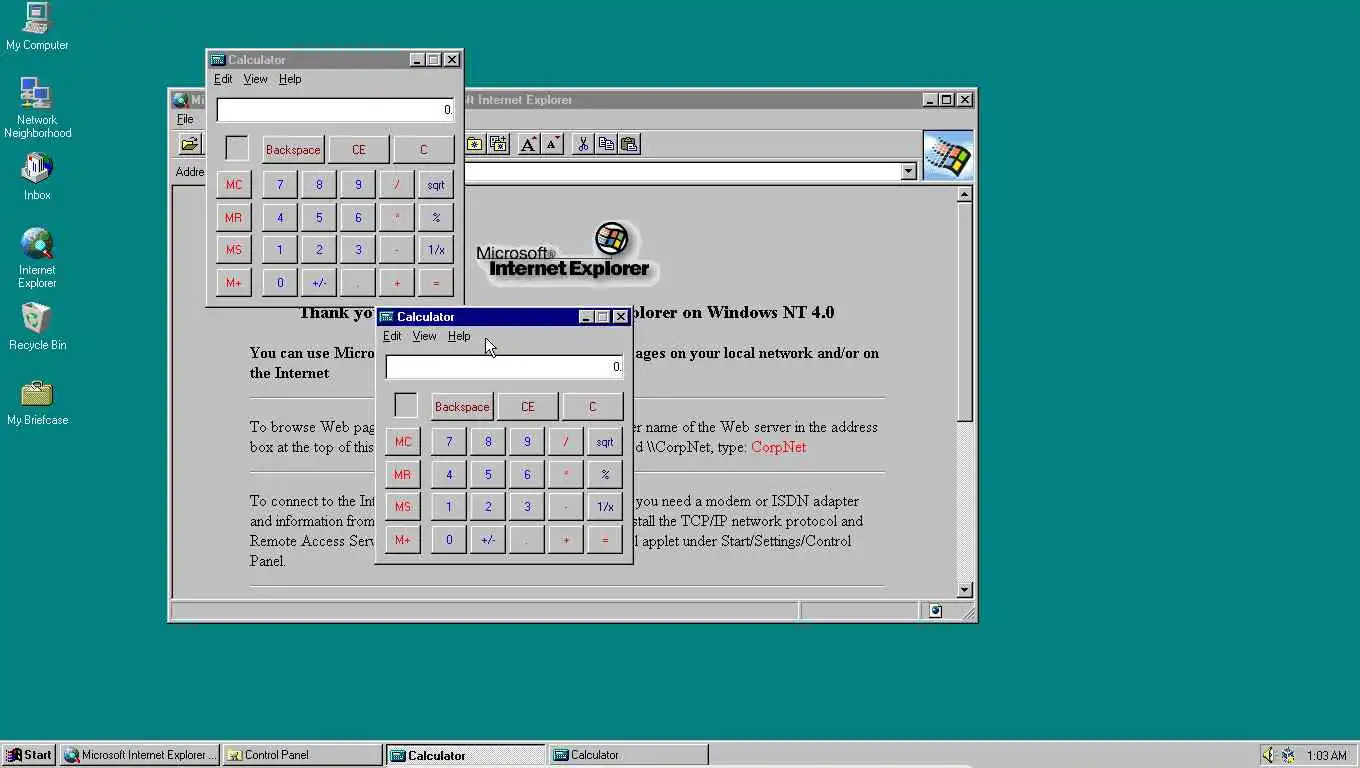This screenshot has width=1360, height=768.
Task: Switch to Microsoft Internet Explorer taskbar button
Action: coord(139,755)
